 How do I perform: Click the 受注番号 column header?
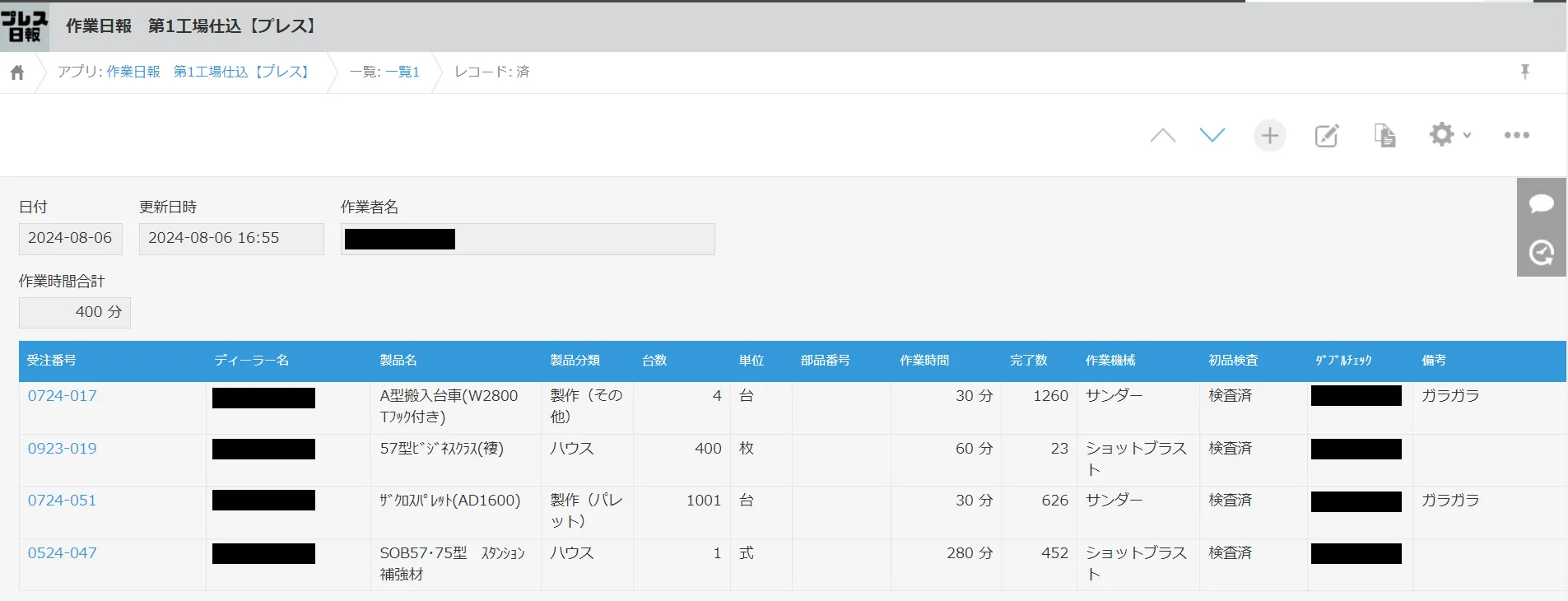coord(51,361)
